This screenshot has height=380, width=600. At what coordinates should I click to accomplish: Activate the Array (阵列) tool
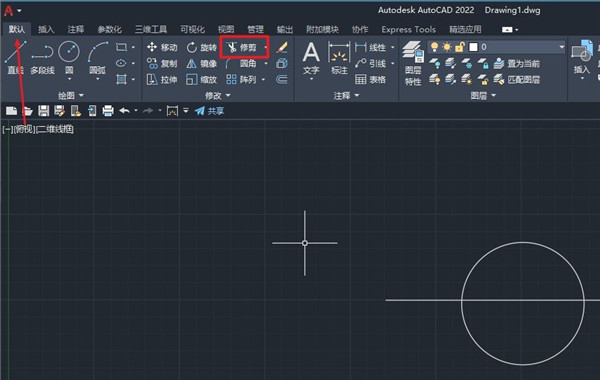(x=242, y=79)
